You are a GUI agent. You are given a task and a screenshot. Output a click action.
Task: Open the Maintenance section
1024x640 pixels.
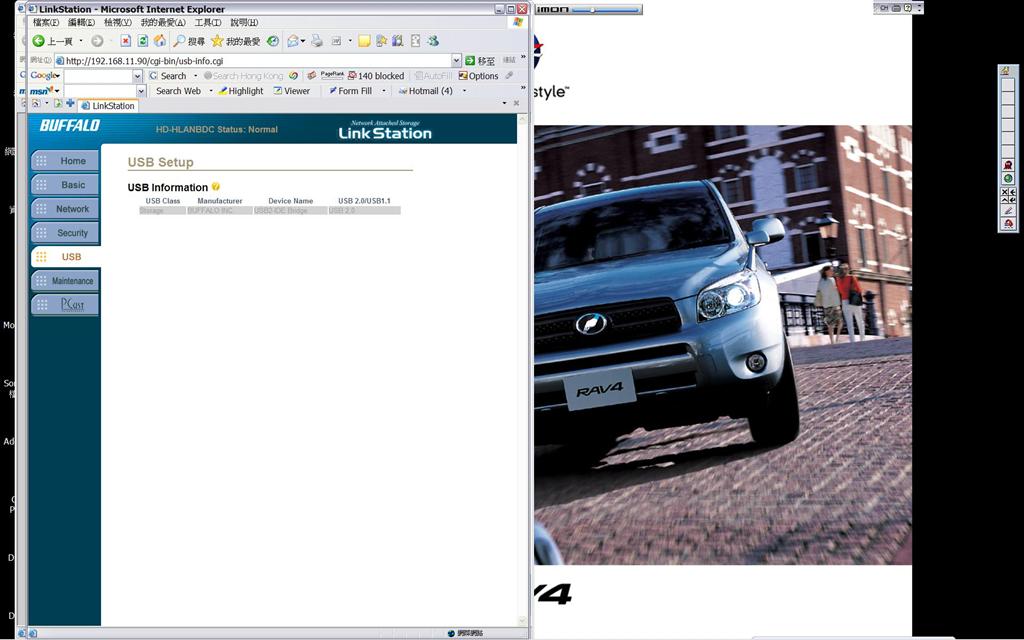click(65, 281)
